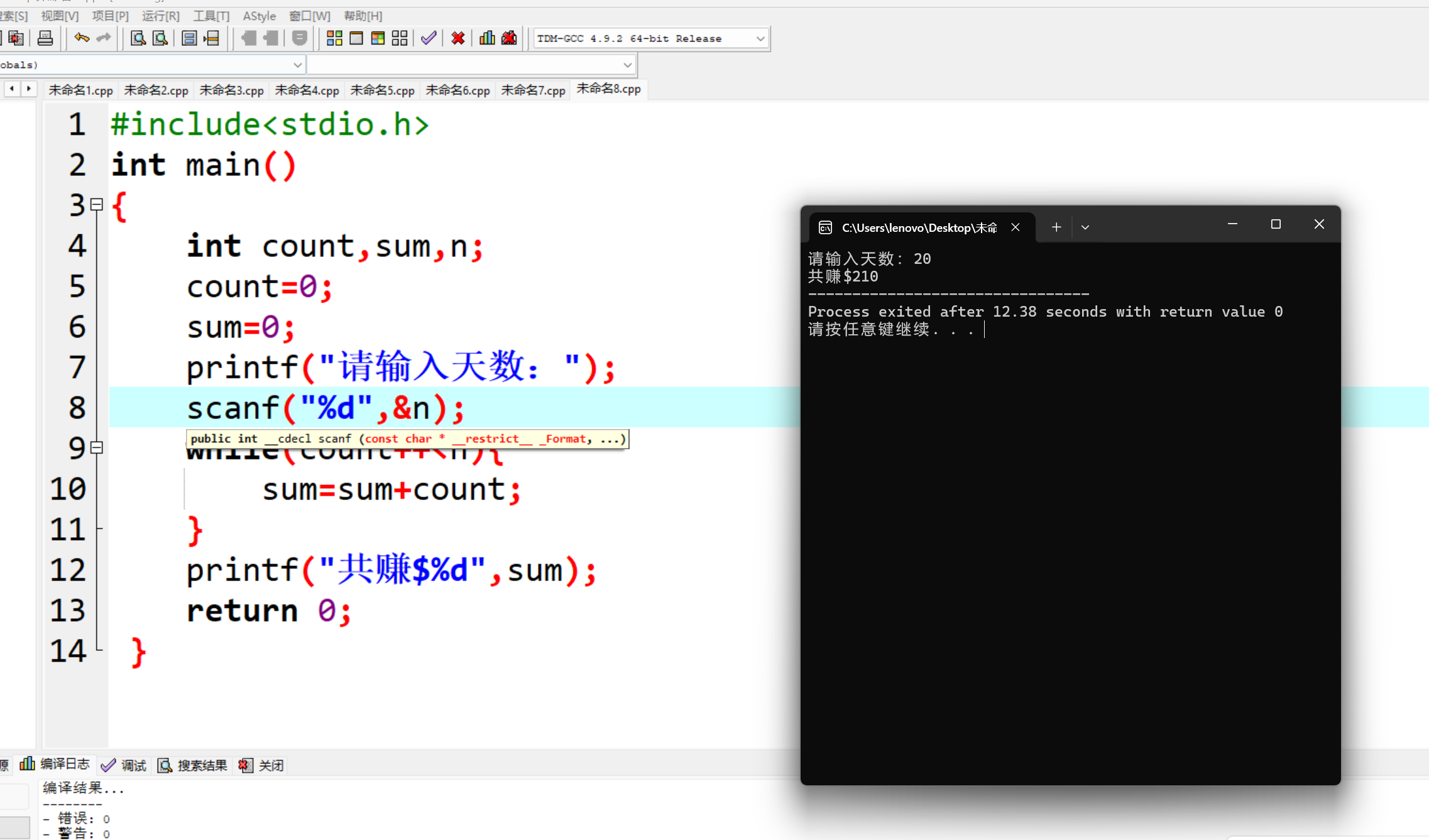Click the Run window icon
The height and width of the screenshot is (840, 1429).
(356, 38)
